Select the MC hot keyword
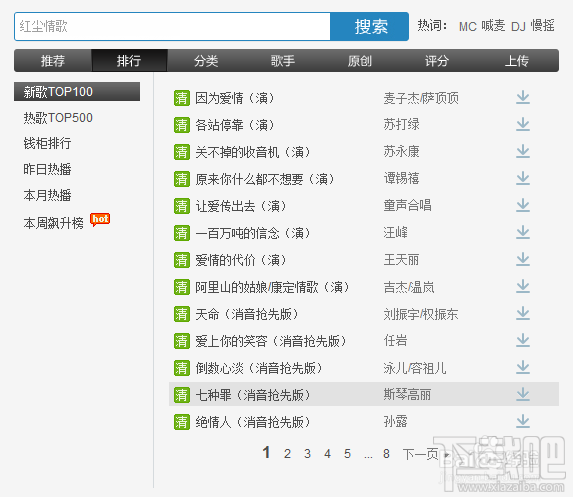 pyautogui.click(x=468, y=26)
